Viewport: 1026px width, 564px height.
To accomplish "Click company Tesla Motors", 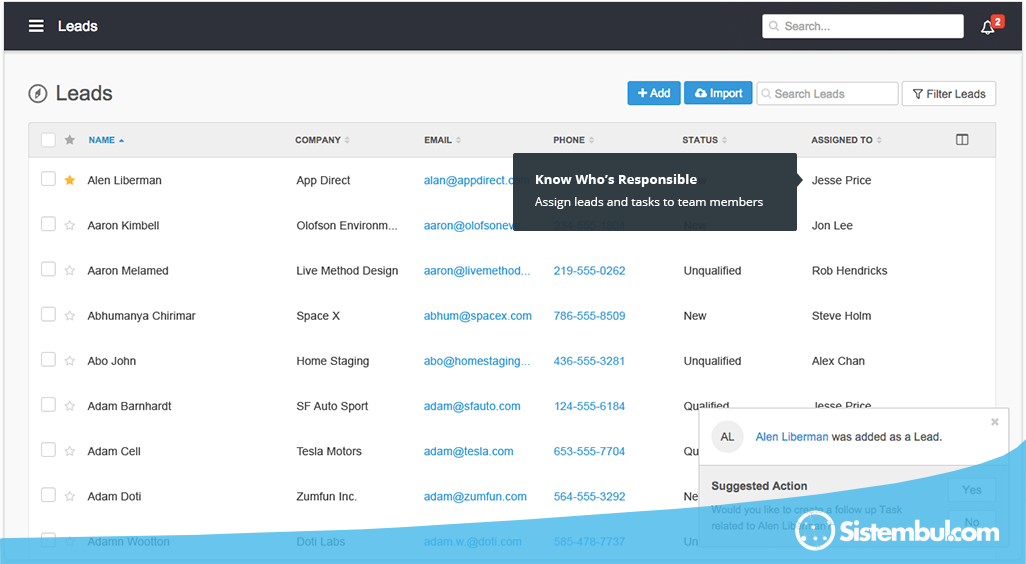I will tap(328, 451).
